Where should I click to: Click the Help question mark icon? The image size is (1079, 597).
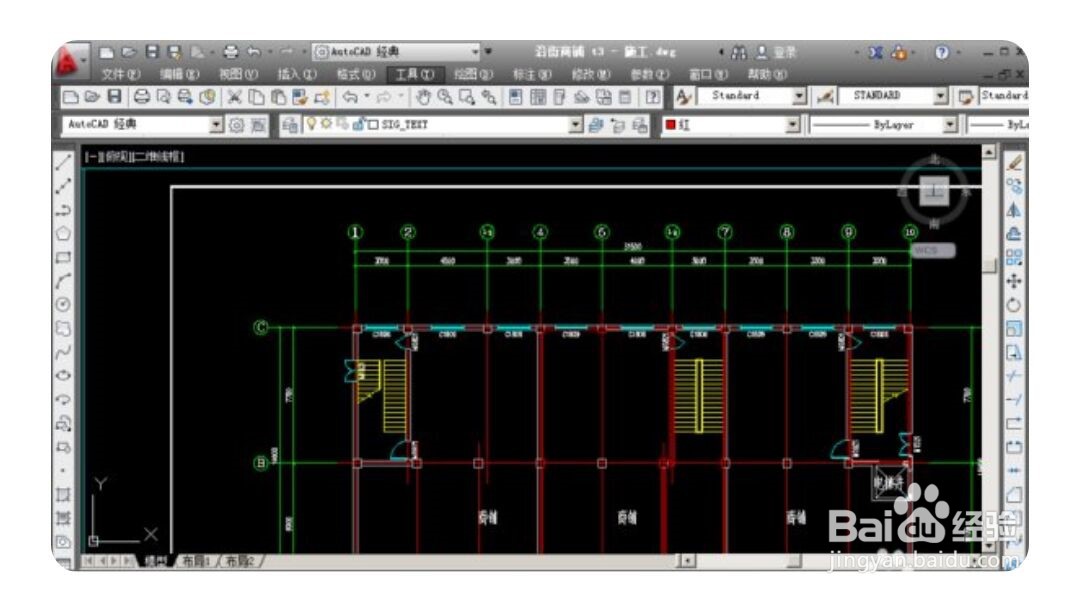point(941,52)
